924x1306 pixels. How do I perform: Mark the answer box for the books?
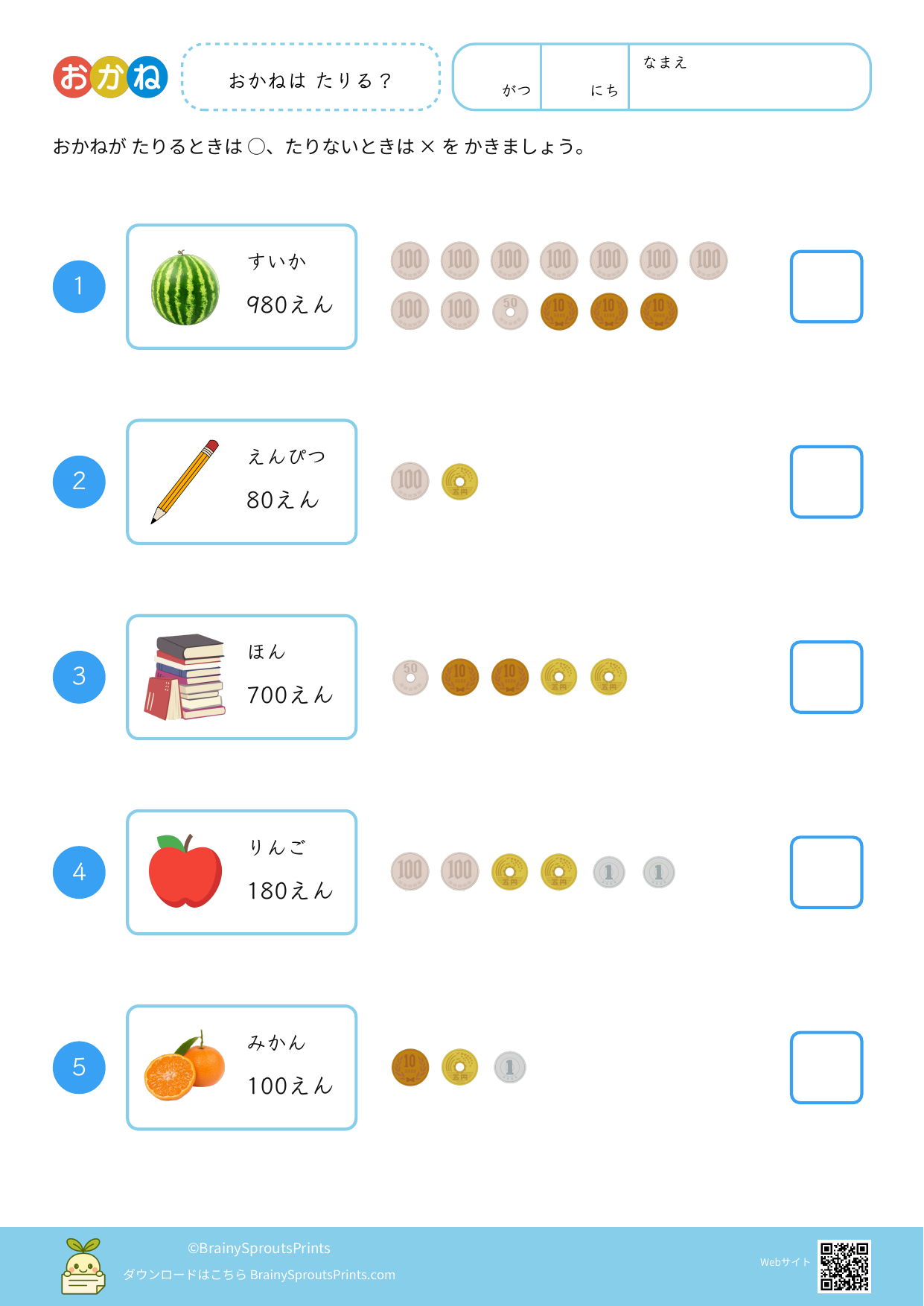pyautogui.click(x=826, y=677)
